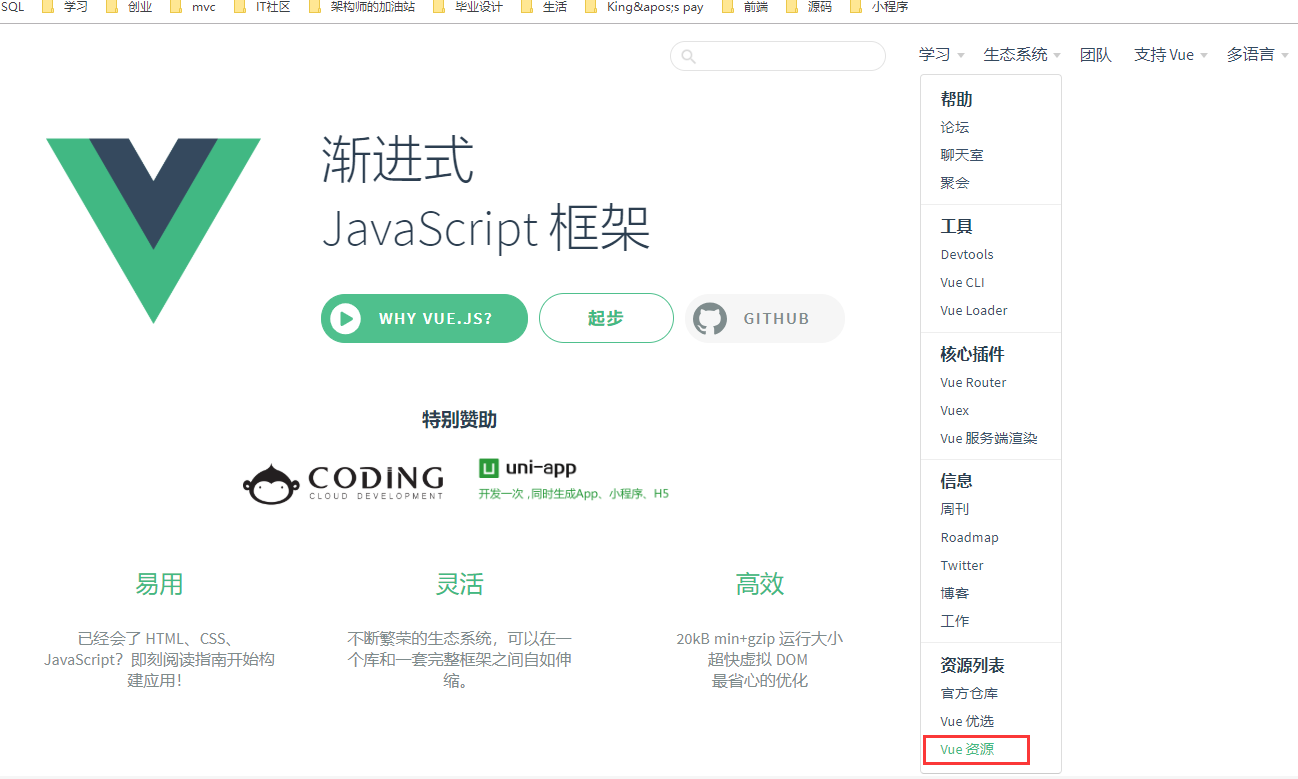Click the 灵活 feature heading
Screen dimensions: 1298x779
click(x=460, y=584)
